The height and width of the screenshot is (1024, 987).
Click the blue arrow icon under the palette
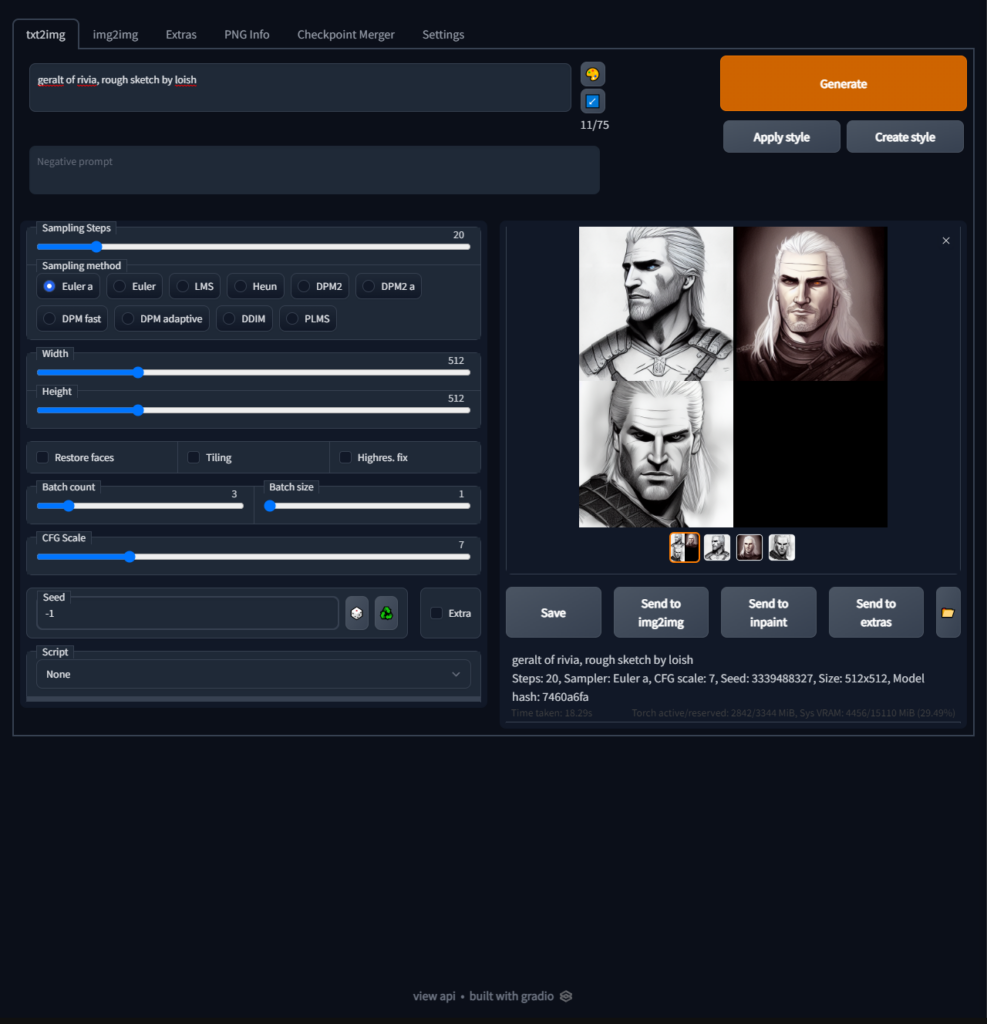[592, 101]
